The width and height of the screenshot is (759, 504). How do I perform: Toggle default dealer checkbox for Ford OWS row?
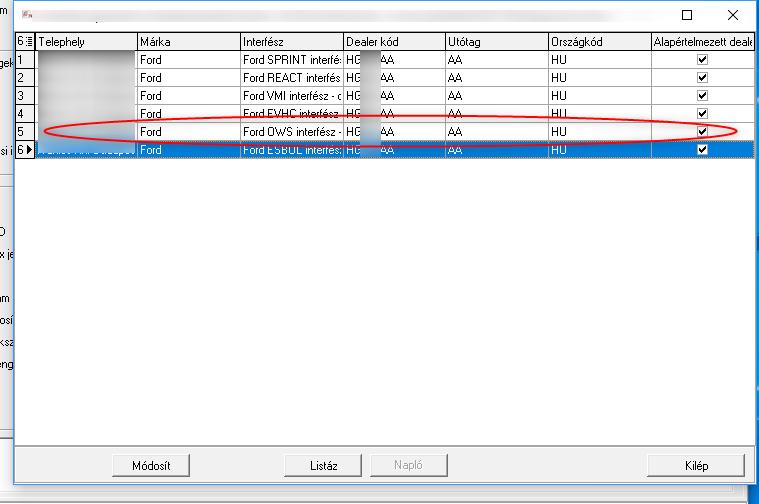(x=702, y=131)
